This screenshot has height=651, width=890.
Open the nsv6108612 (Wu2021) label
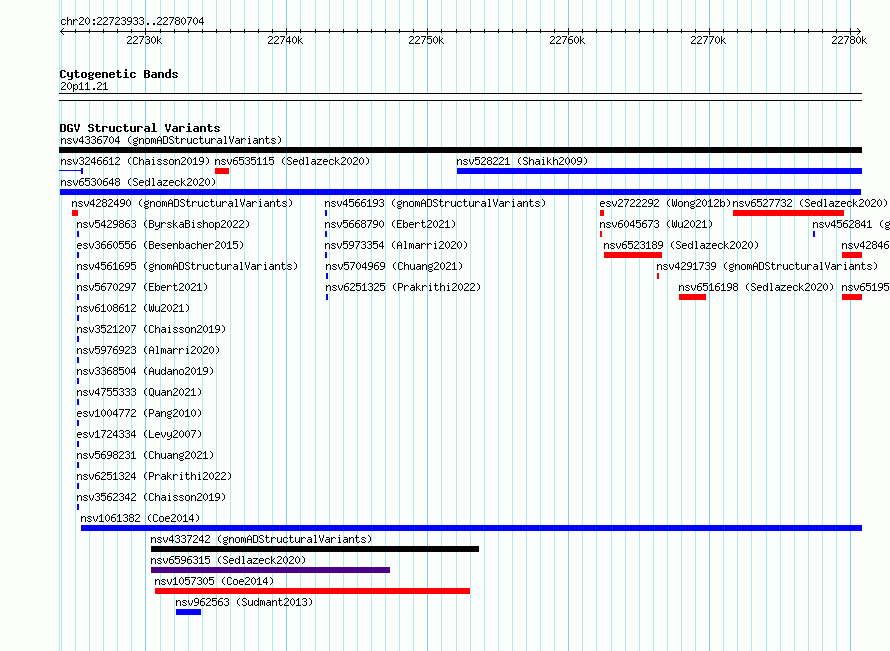(133, 308)
